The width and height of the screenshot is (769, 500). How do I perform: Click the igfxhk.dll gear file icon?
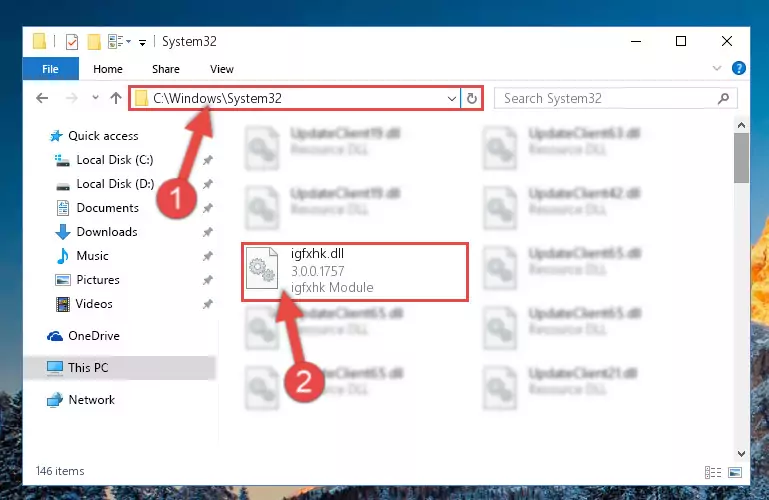262,268
